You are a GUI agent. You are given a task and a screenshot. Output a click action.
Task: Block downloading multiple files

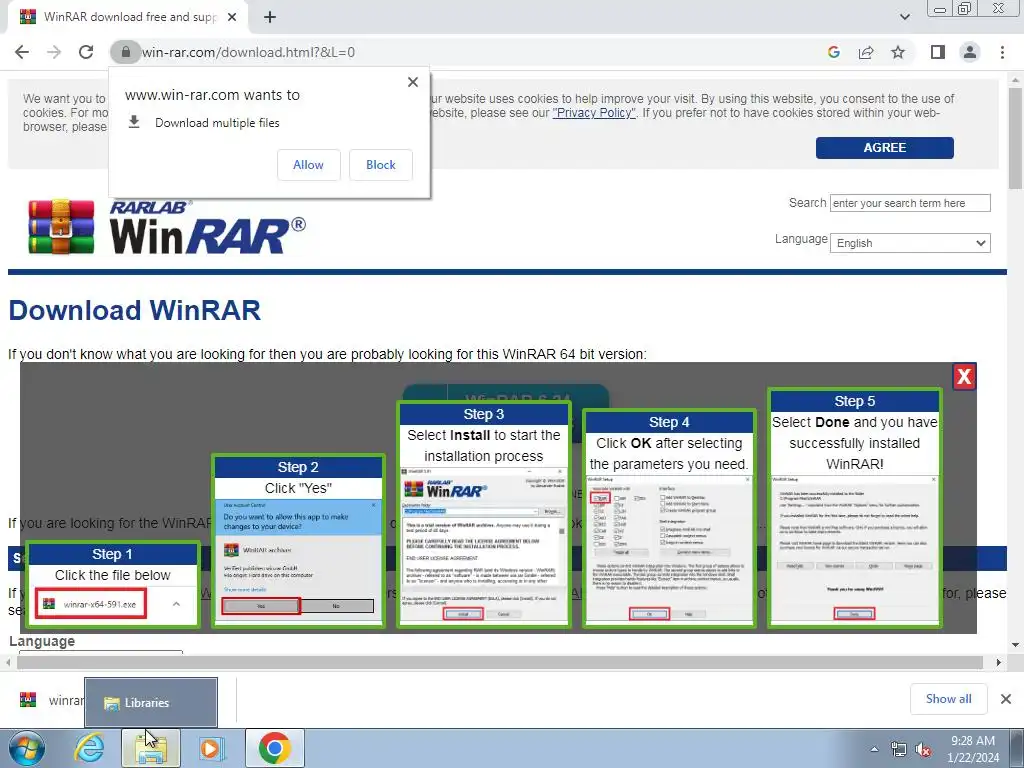[381, 165]
